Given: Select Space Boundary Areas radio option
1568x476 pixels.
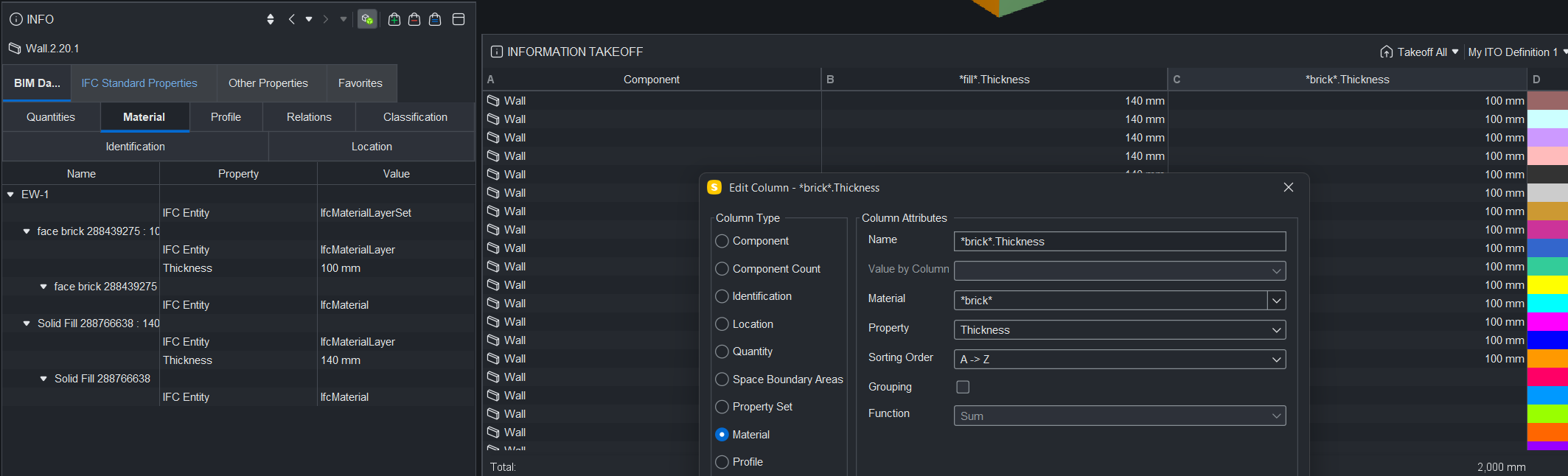Looking at the screenshot, I should point(722,379).
